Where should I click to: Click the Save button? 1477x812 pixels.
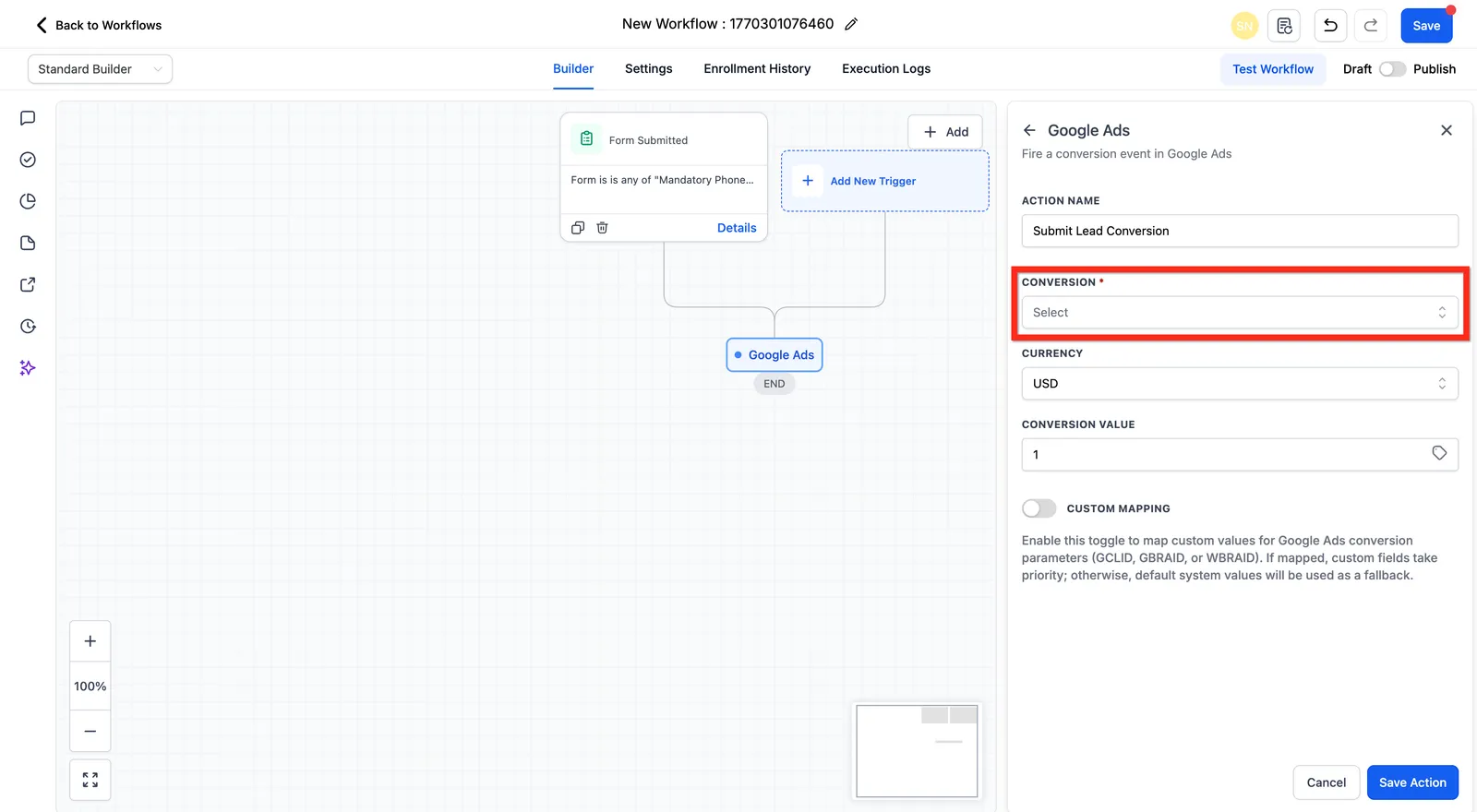1426,26
